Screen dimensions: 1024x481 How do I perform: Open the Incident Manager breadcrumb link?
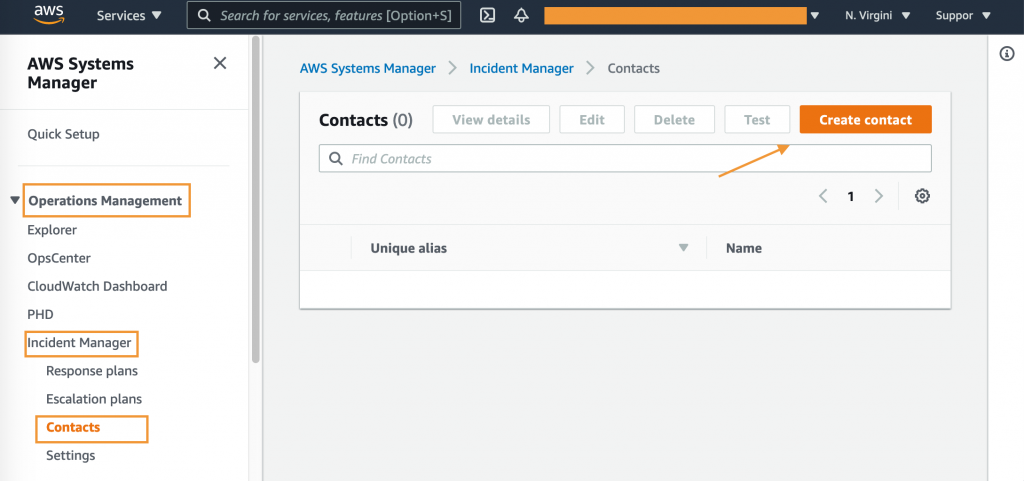tap(522, 68)
